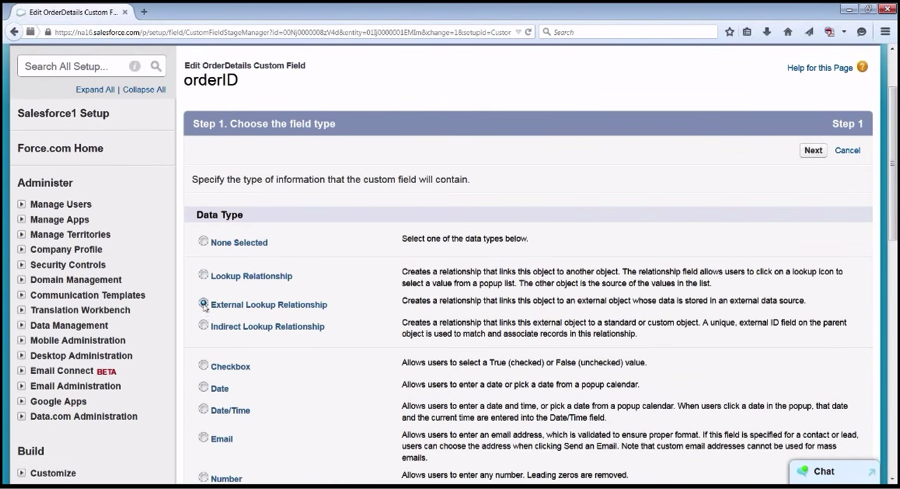The width and height of the screenshot is (900, 489).
Task: Click the chat bubble toolbar icon
Action: click(862, 32)
